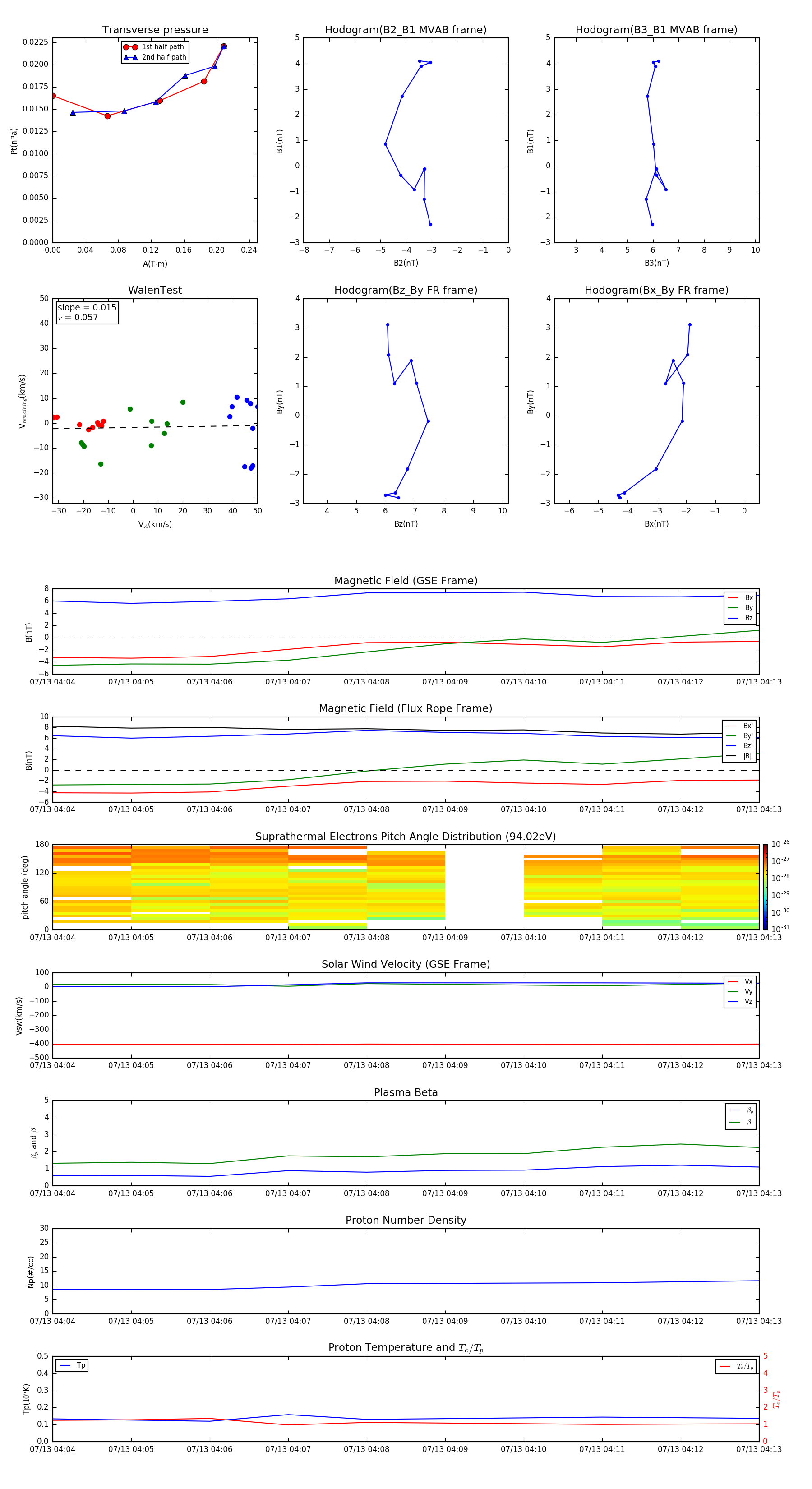The width and height of the screenshot is (812, 1489).
Task: Select the Bz' legend entry
Action: coord(739,746)
